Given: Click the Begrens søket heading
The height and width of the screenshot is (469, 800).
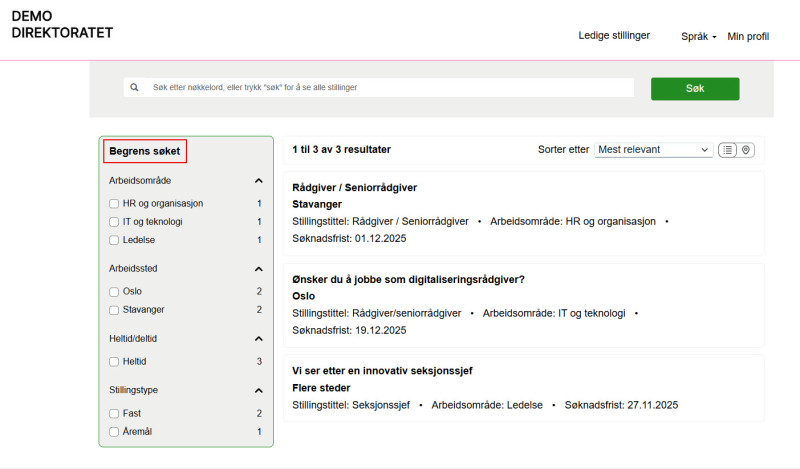Looking at the screenshot, I should click(x=145, y=151).
